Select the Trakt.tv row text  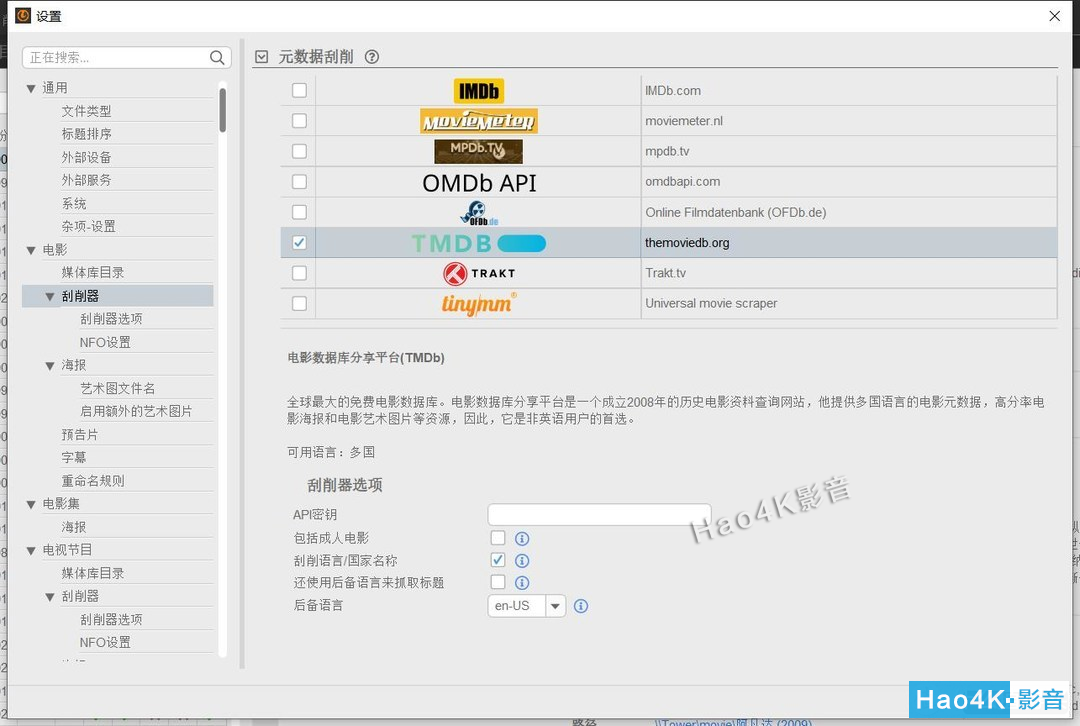coord(665,273)
